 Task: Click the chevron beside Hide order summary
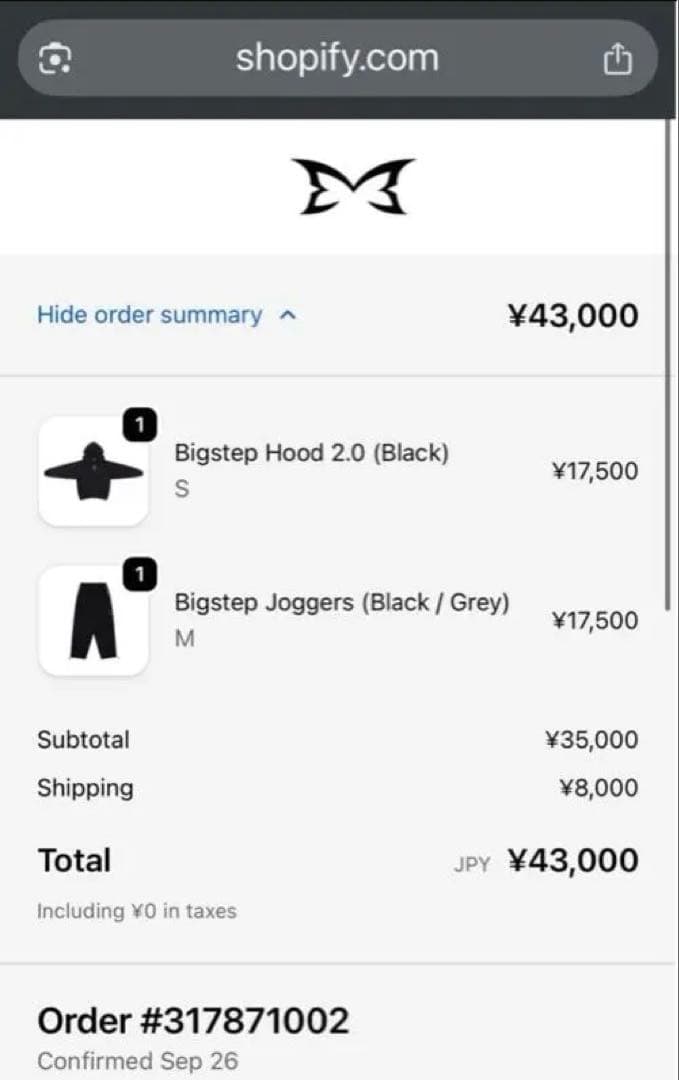[x=288, y=316]
